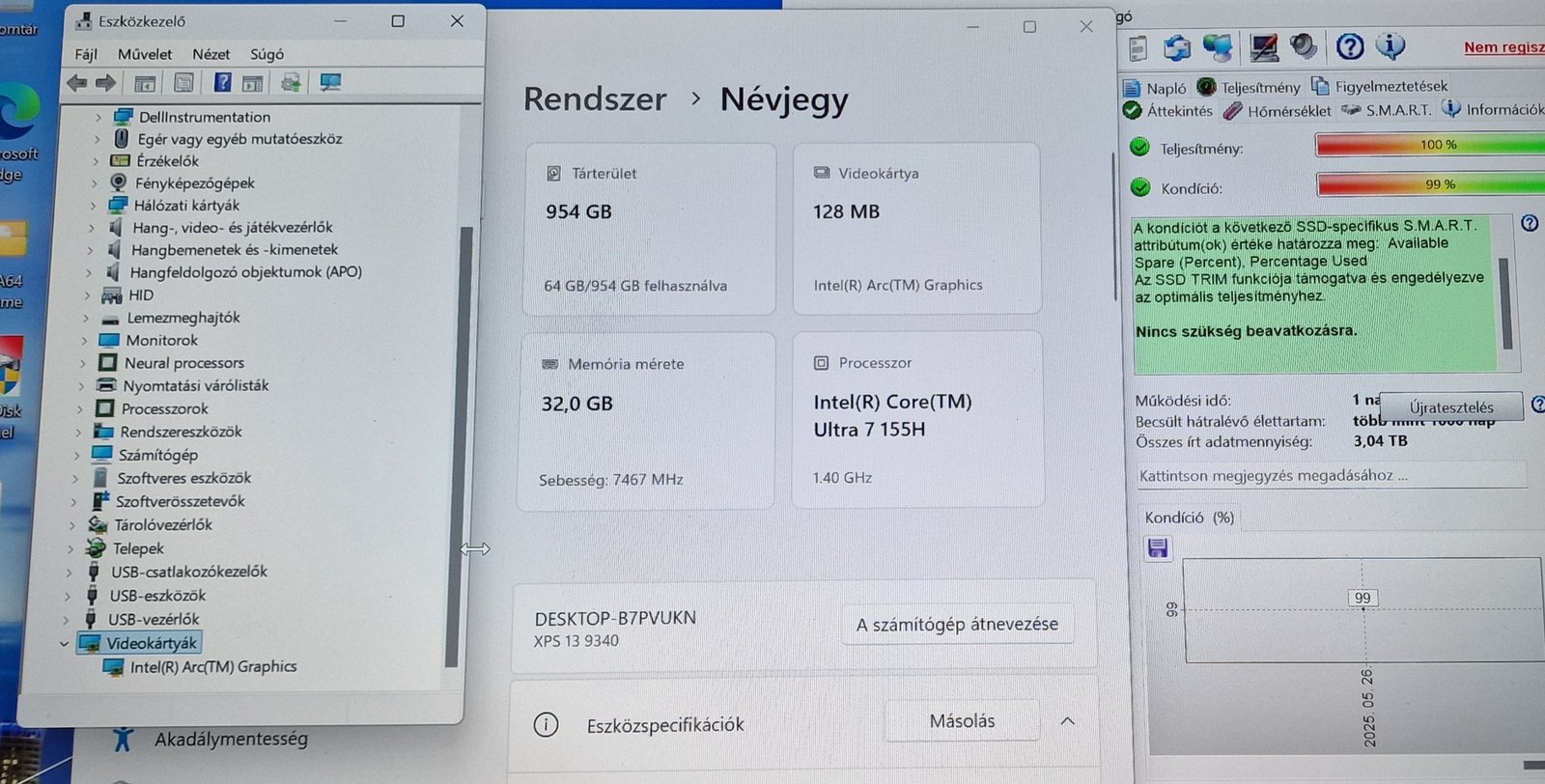1545x784 pixels.
Task: Click the blue refresh arrows icon in disk tool
Action: (1177, 46)
